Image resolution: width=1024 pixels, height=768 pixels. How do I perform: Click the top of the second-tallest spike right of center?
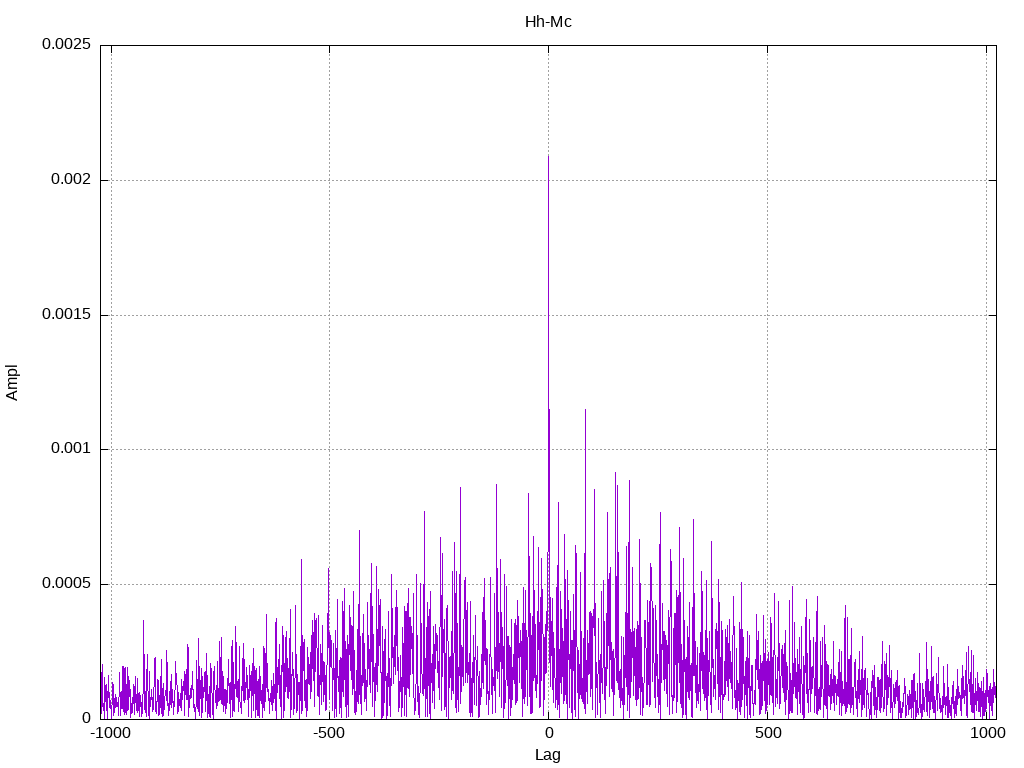click(585, 410)
